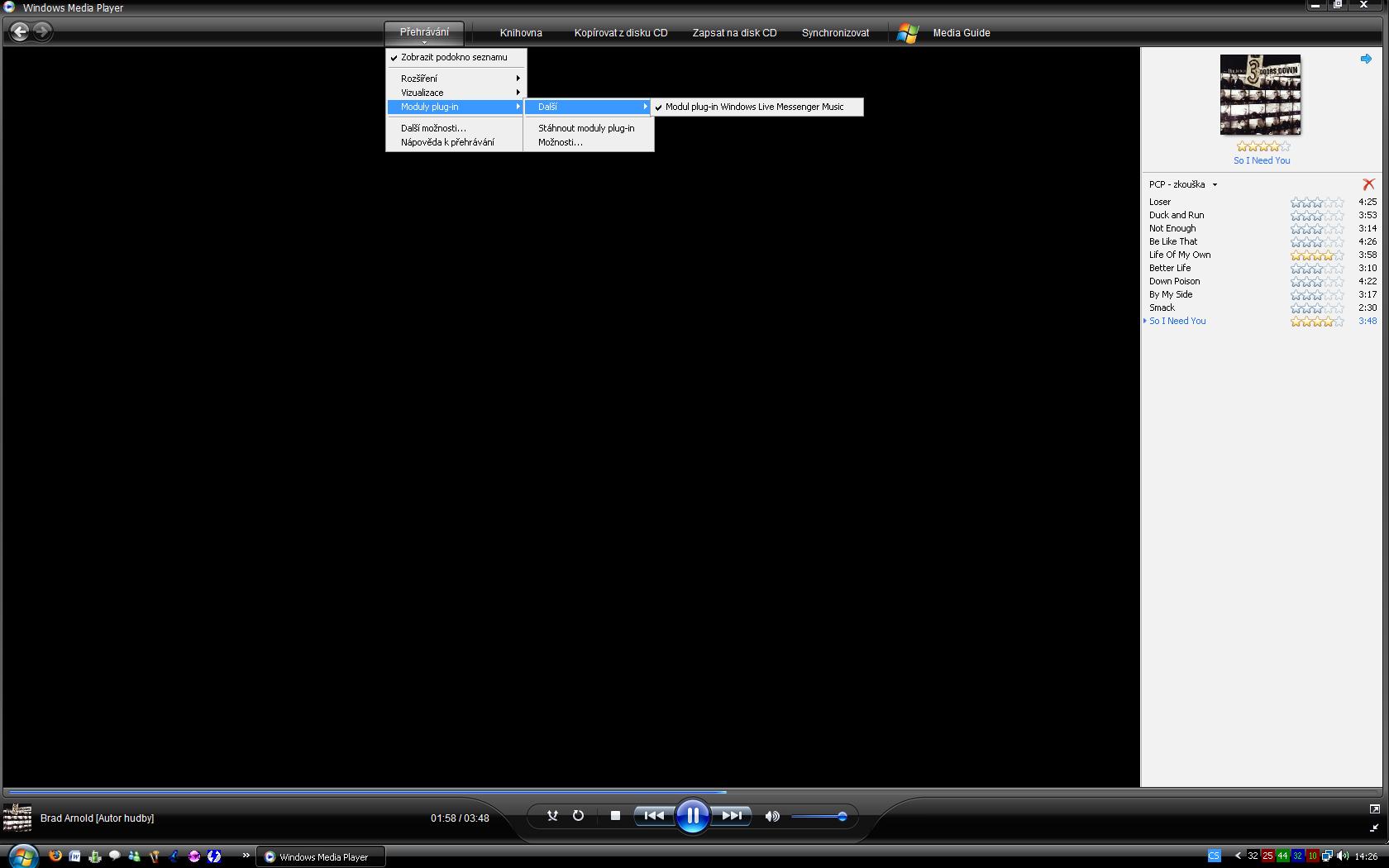The height and width of the screenshot is (868, 1389).
Task: Select the Další submenu item
Action: point(589,107)
